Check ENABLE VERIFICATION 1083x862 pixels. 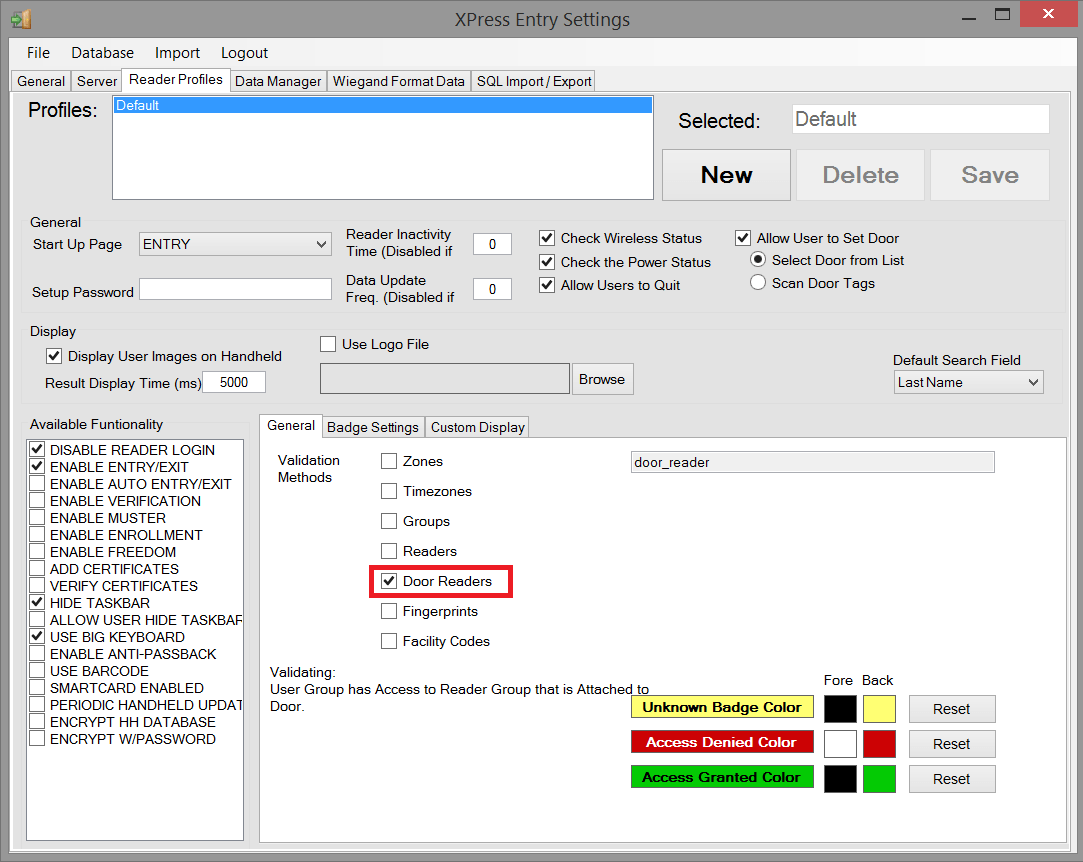click(37, 501)
